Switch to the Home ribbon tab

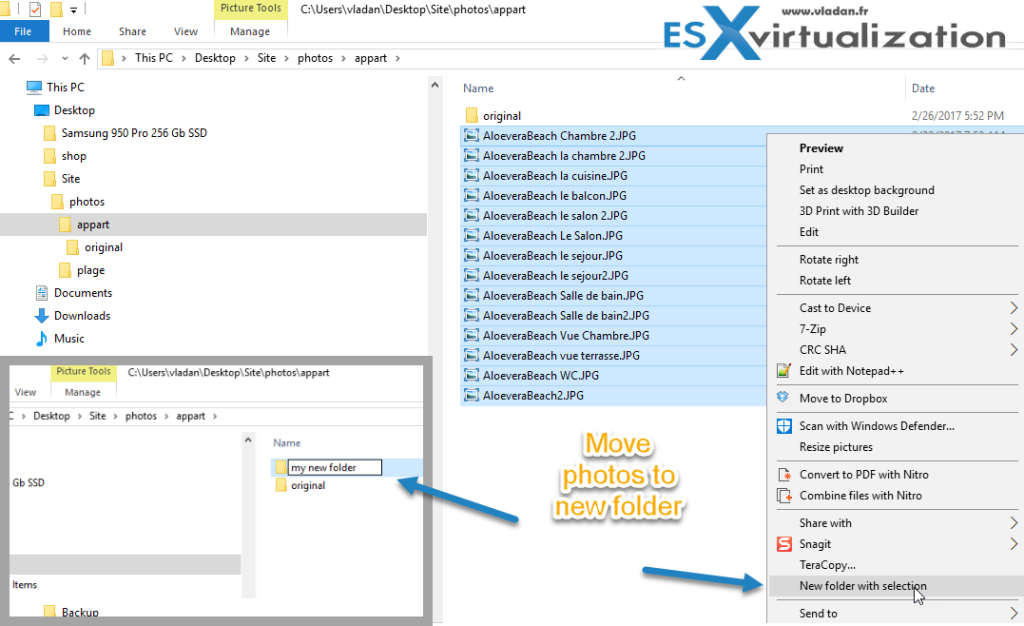click(77, 31)
